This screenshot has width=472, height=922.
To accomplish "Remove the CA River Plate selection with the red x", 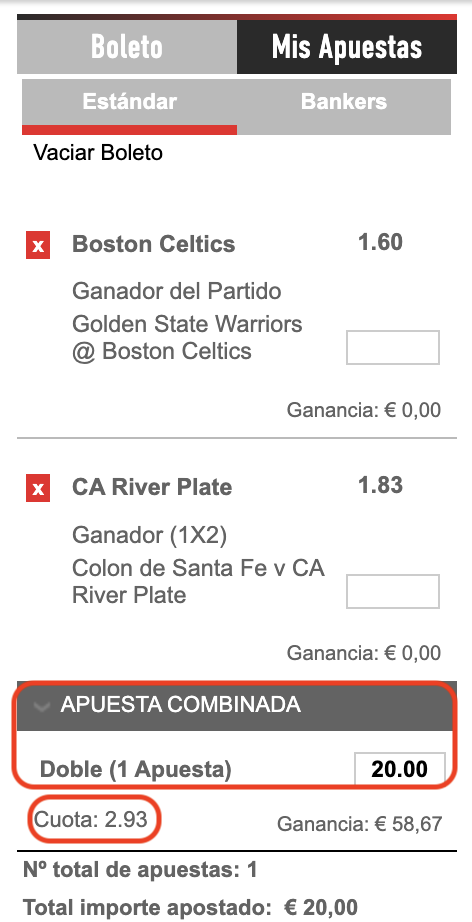I will [38, 489].
